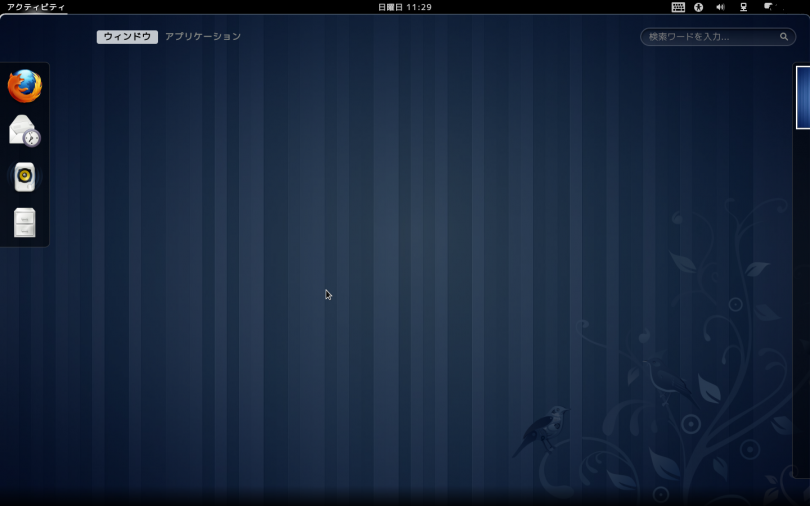
Task: Switch to the アプリケーション tab
Action: point(203,37)
